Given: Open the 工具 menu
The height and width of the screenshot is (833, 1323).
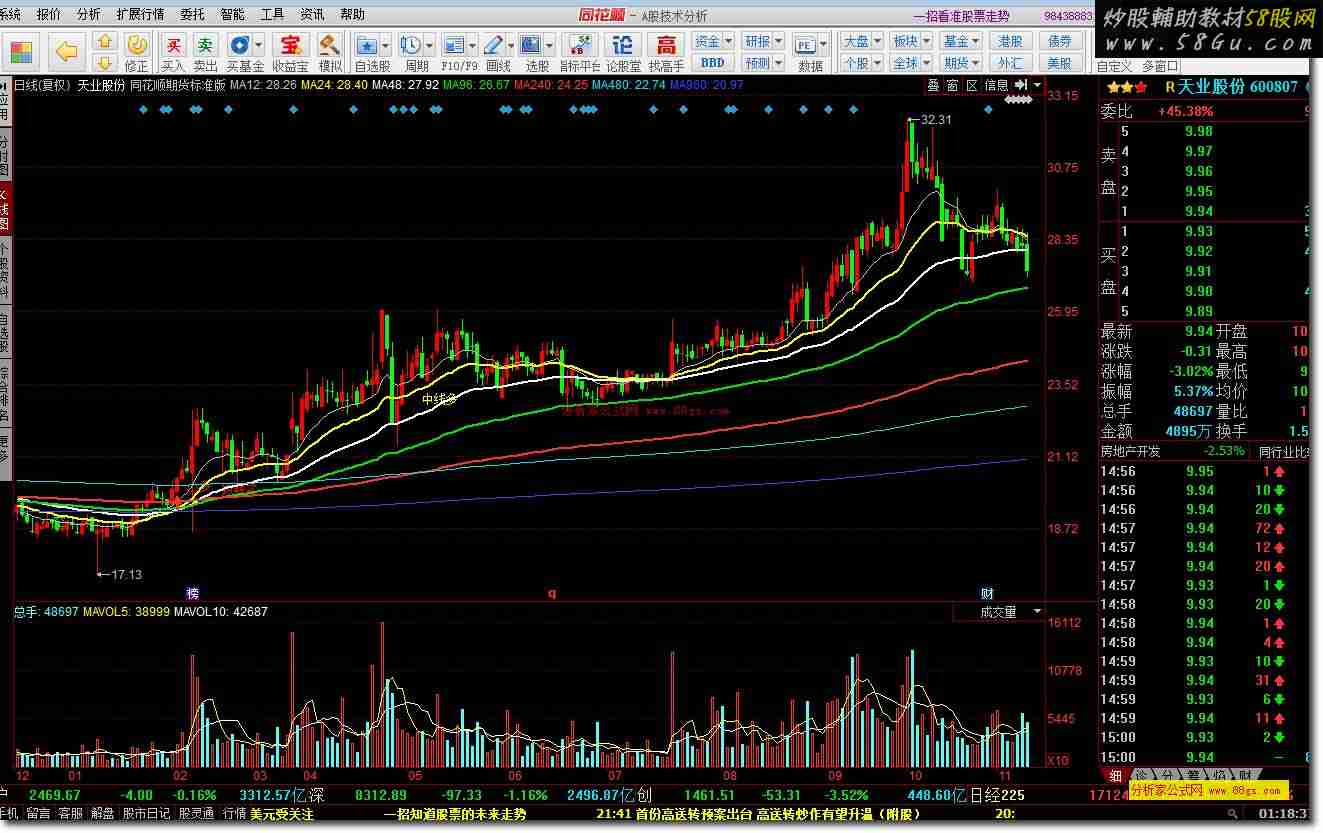Looking at the screenshot, I should [x=272, y=14].
